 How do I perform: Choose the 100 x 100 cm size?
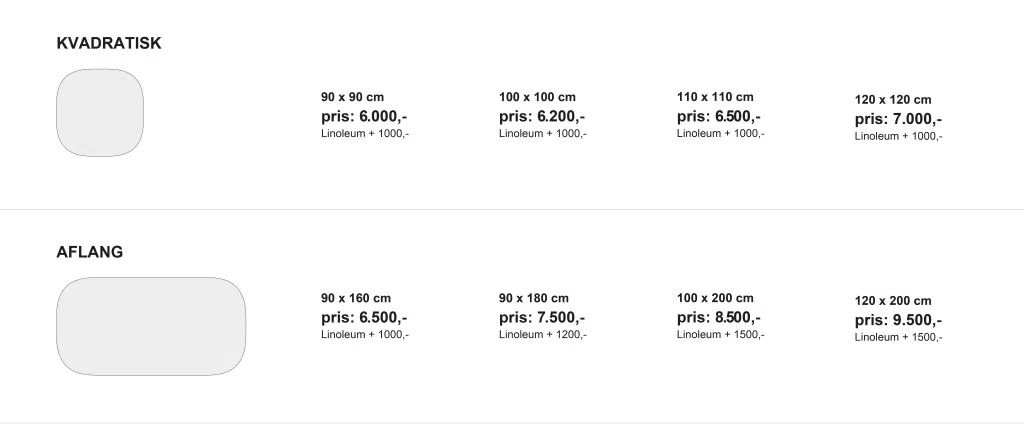537,97
